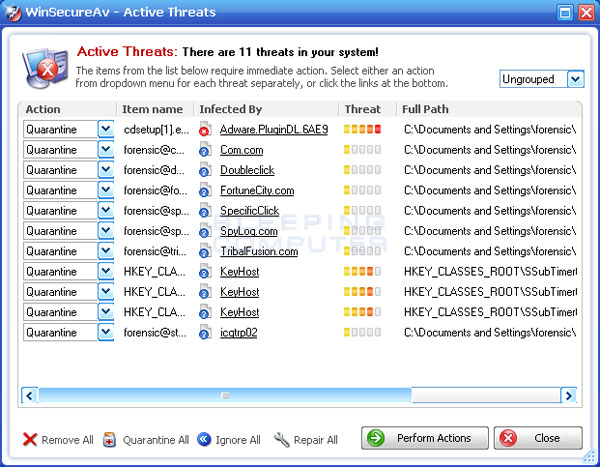Screen dimensions: 600x467
Task: Open the icqtrp02 threat link
Action: pyautogui.click(x=239, y=333)
